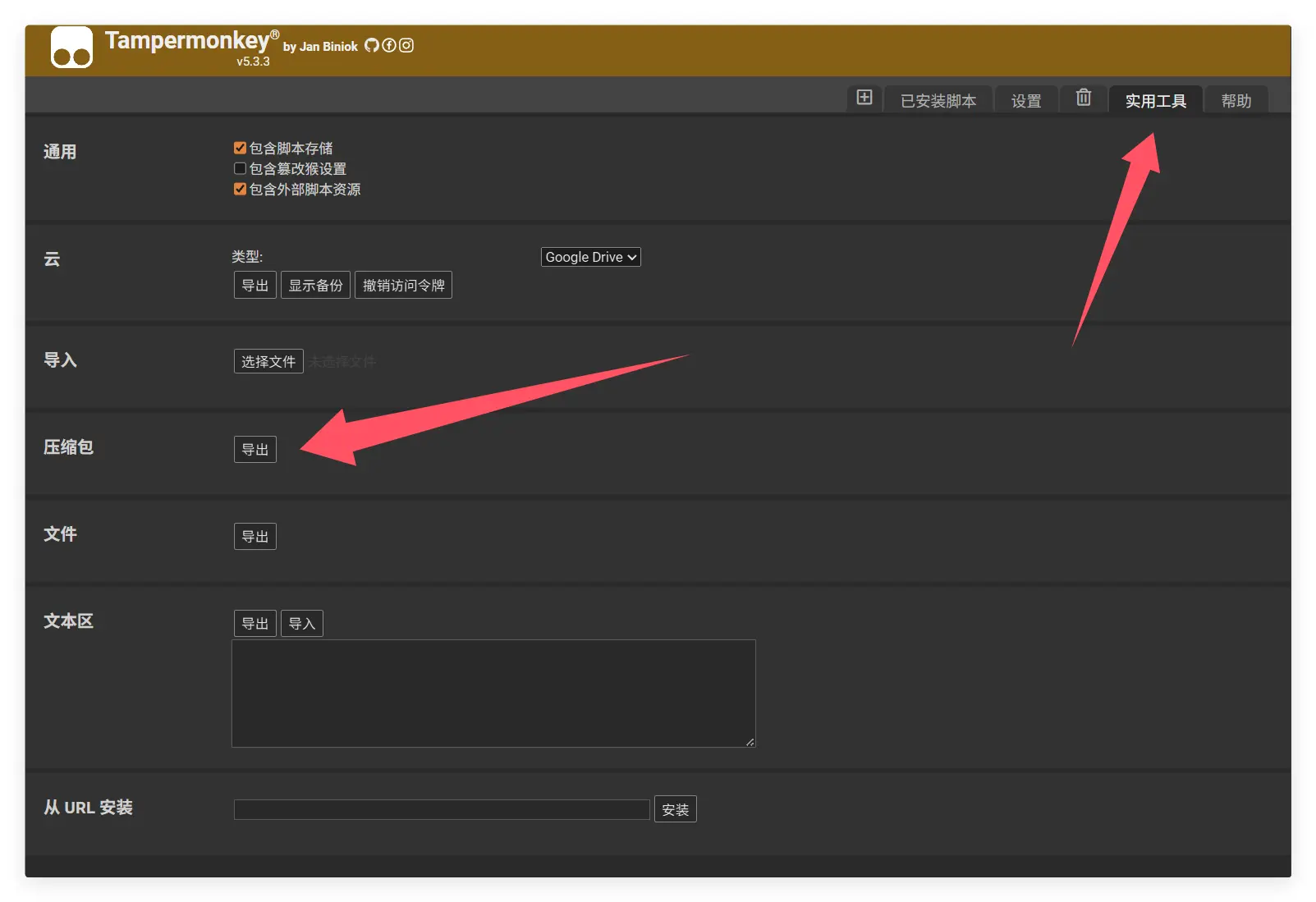Click the v5.3.3 version text

pyautogui.click(x=253, y=62)
